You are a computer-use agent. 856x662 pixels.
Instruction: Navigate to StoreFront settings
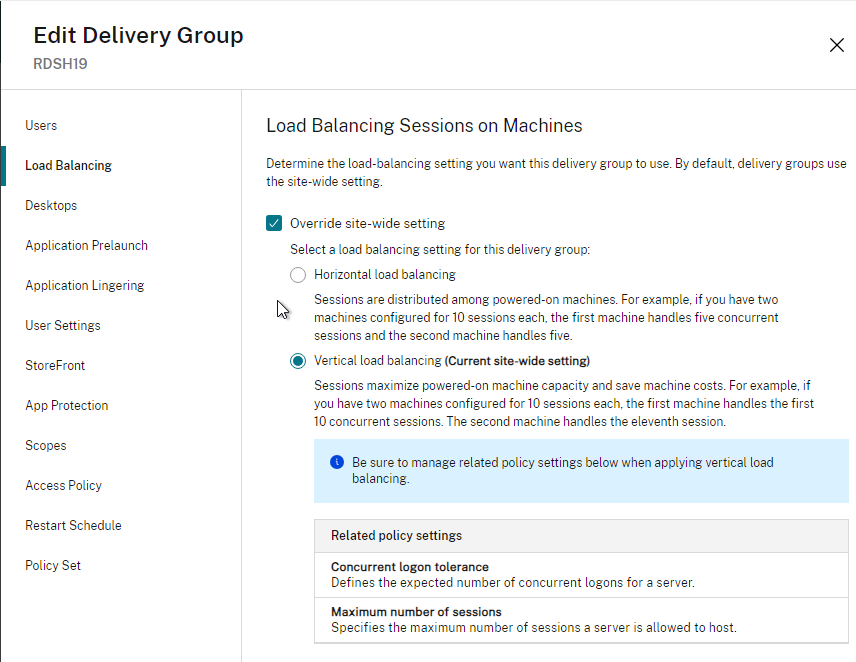55,366
